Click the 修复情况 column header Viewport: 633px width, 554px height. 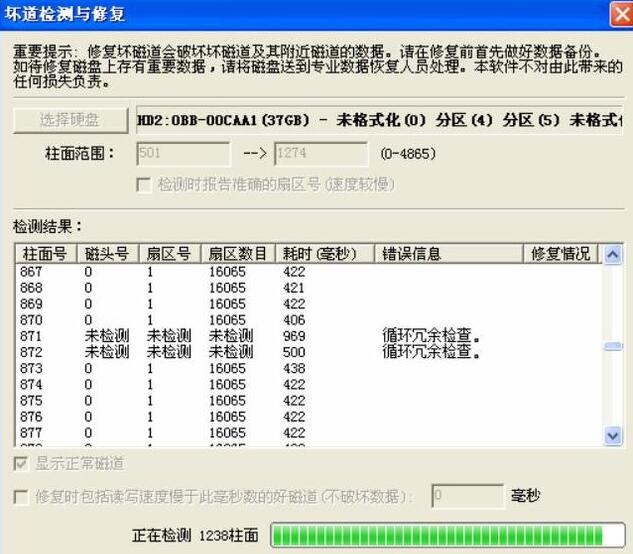click(x=560, y=254)
